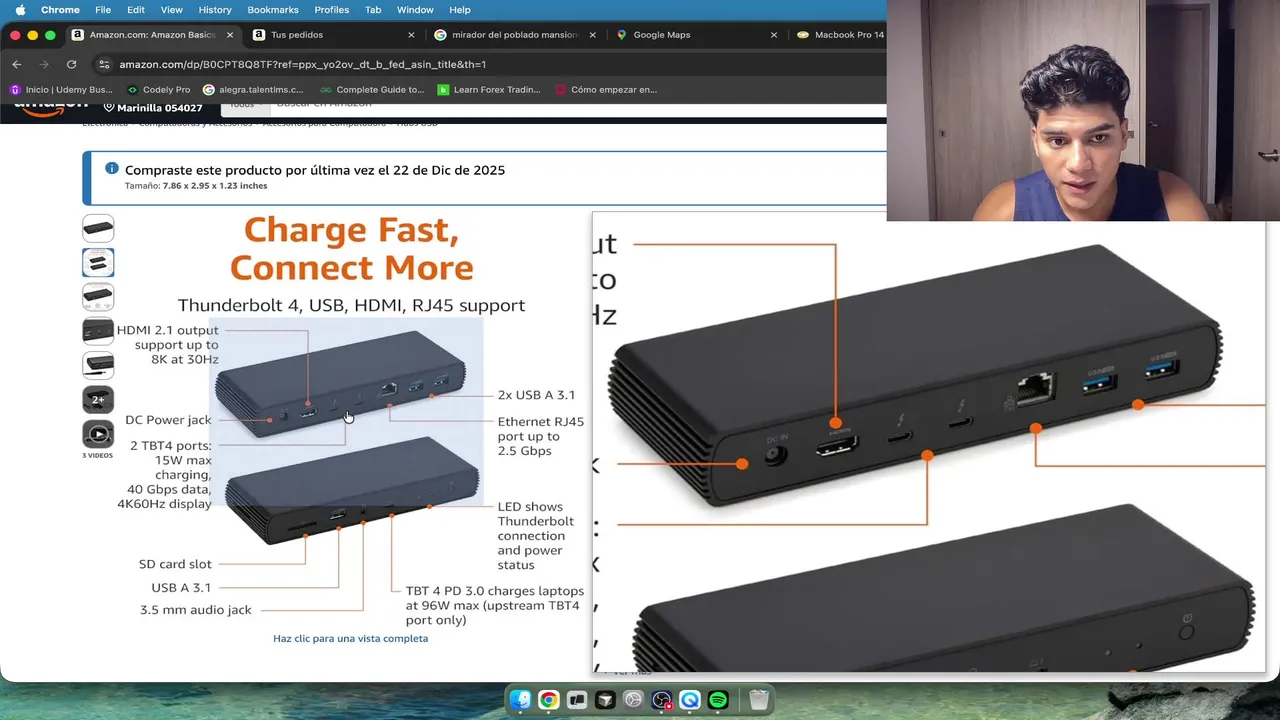Click the 'Charge Fast, Connect More' heading

pyautogui.click(x=351, y=249)
